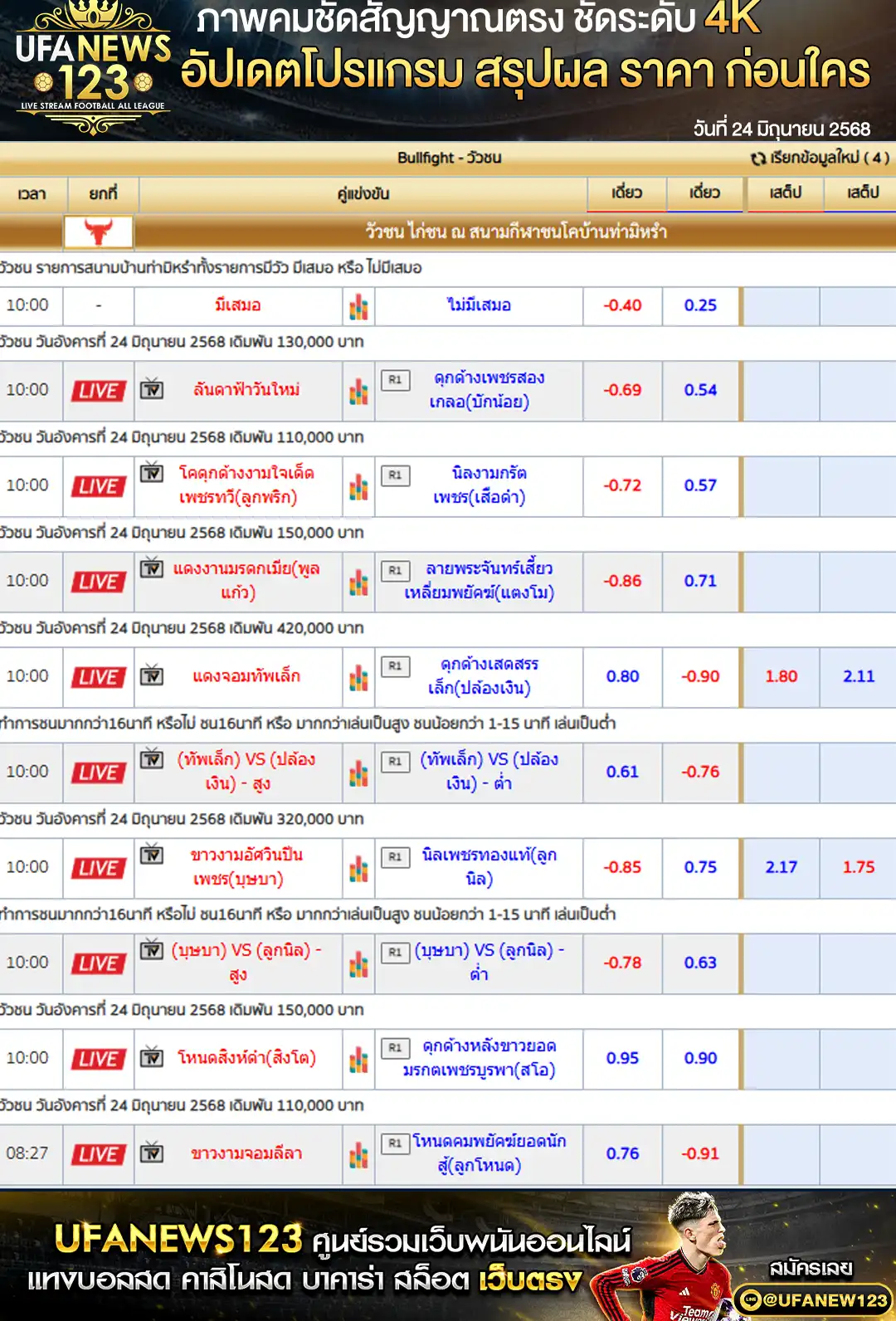
Task: Select odds -0.86 for แดงงามมรดกเมีย
Action: point(622,581)
